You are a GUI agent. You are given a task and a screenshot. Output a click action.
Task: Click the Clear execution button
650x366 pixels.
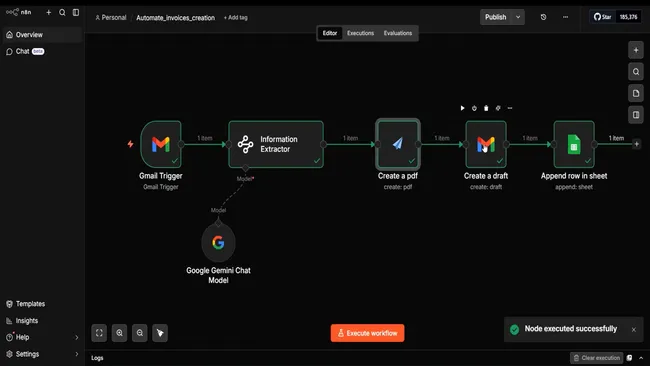click(597, 358)
